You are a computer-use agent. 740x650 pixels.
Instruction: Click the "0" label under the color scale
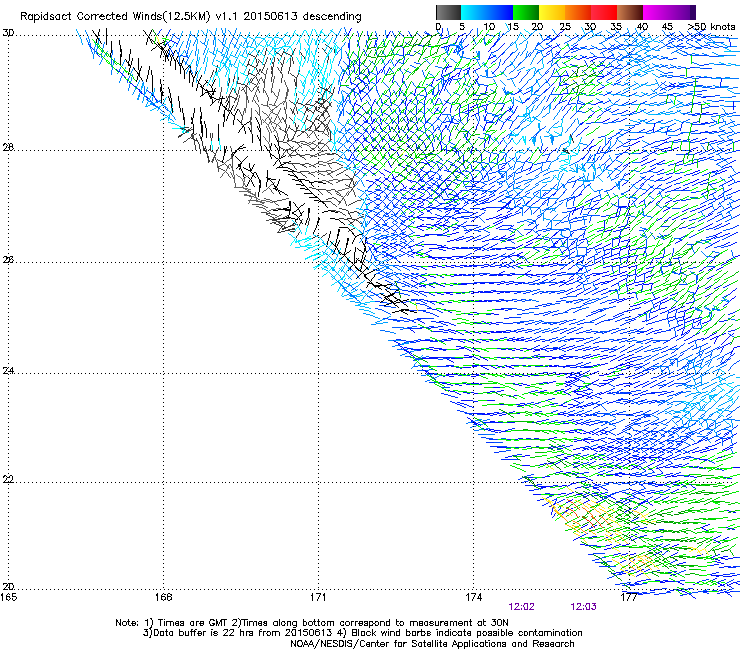pos(438,27)
